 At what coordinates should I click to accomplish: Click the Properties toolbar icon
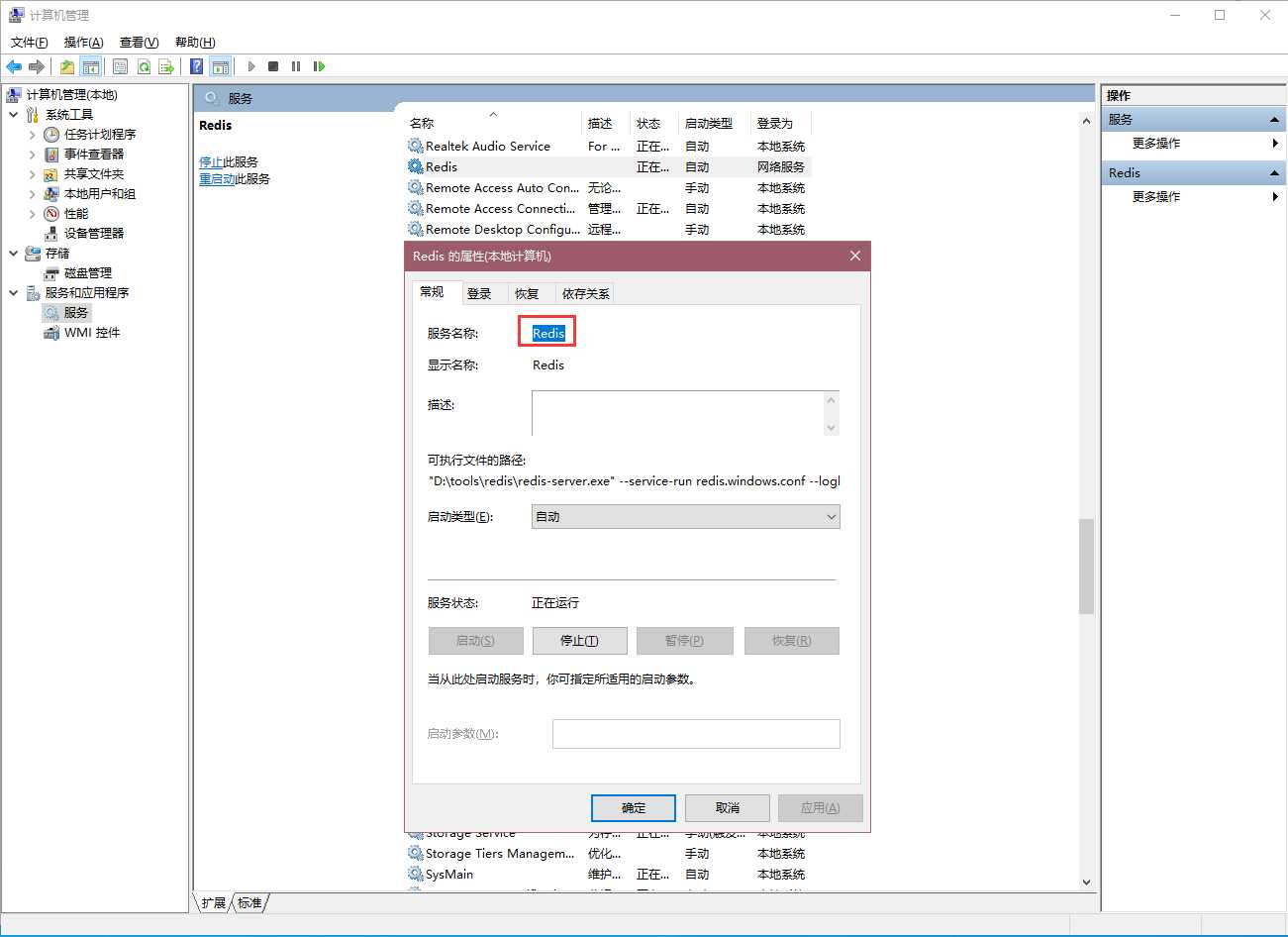(x=120, y=66)
